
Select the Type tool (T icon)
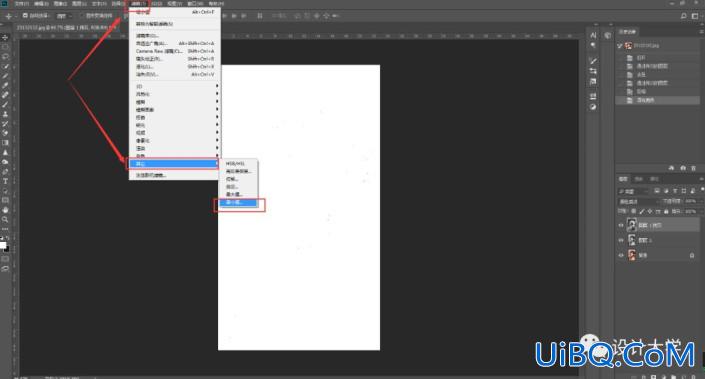tap(5, 181)
